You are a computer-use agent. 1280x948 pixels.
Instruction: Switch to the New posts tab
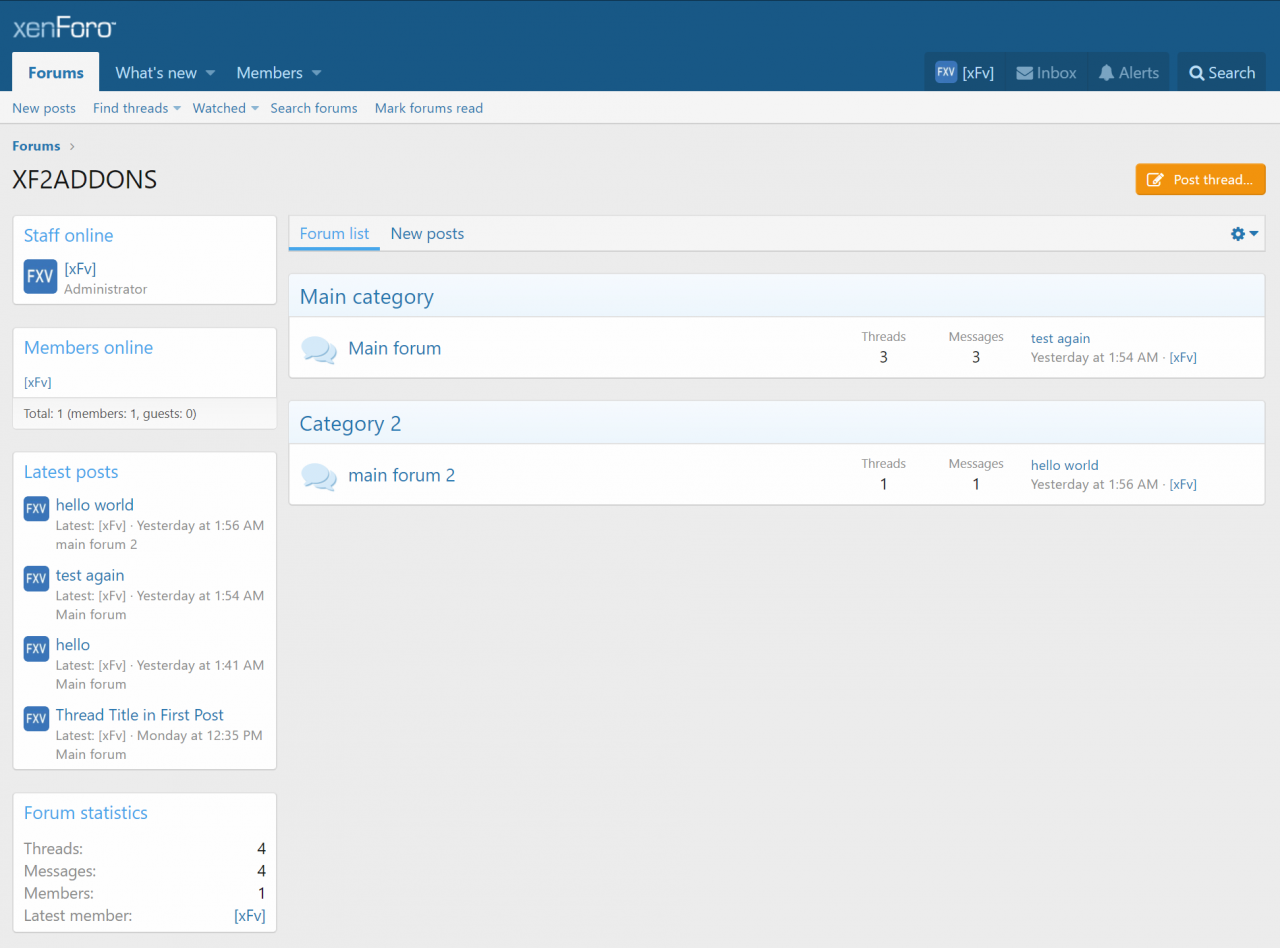click(x=427, y=233)
